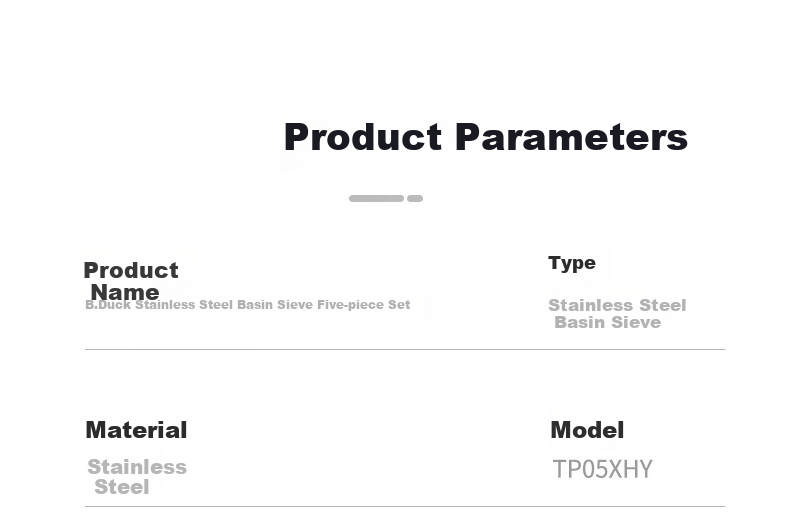The width and height of the screenshot is (789, 517).
Task: Click the divider line below Product Name row
Action: click(405, 349)
